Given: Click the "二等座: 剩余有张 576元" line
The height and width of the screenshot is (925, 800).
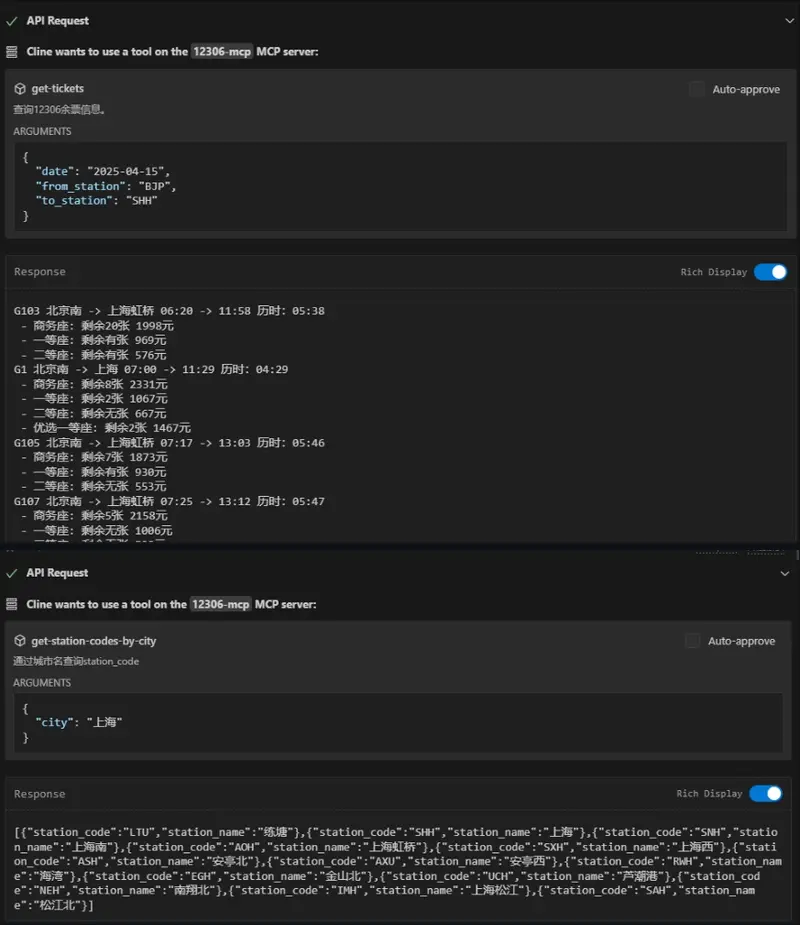Looking at the screenshot, I should pyautogui.click(x=94, y=355).
